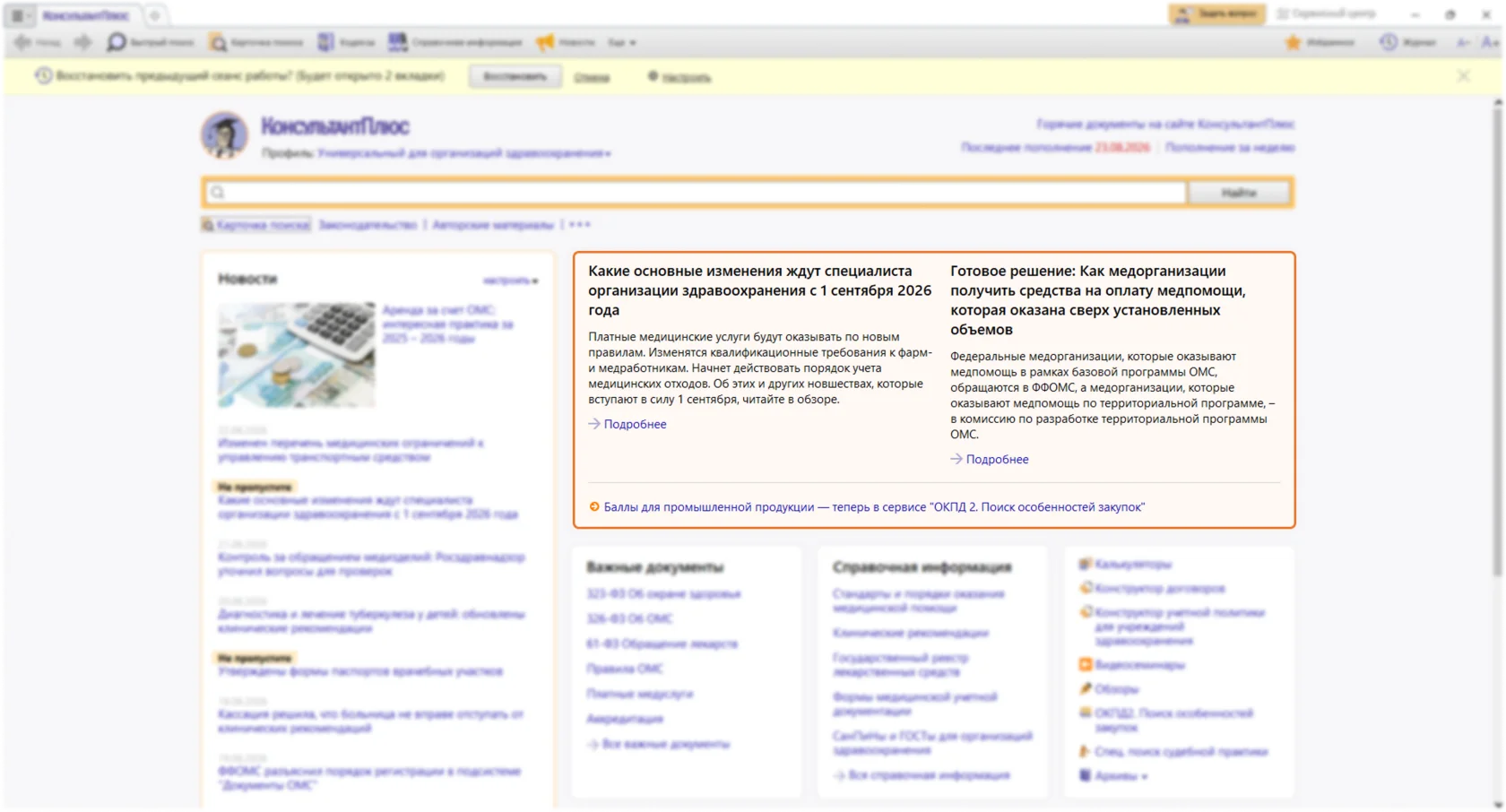
Task: Open Подробнее under the Готовое решение article
Action: 997,459
